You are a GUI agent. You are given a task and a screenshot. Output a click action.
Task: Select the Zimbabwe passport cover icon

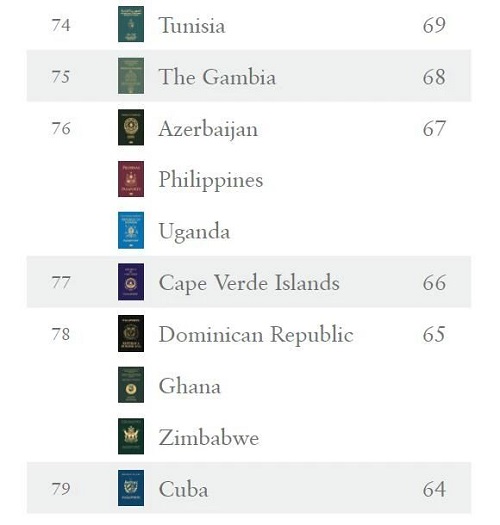(x=131, y=436)
